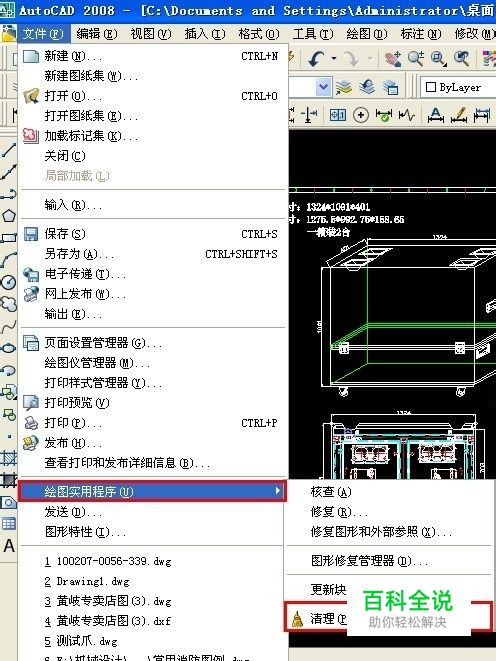Choose 打印预览(V) menu entry
The width and height of the screenshot is (496, 661).
(x=153, y=403)
